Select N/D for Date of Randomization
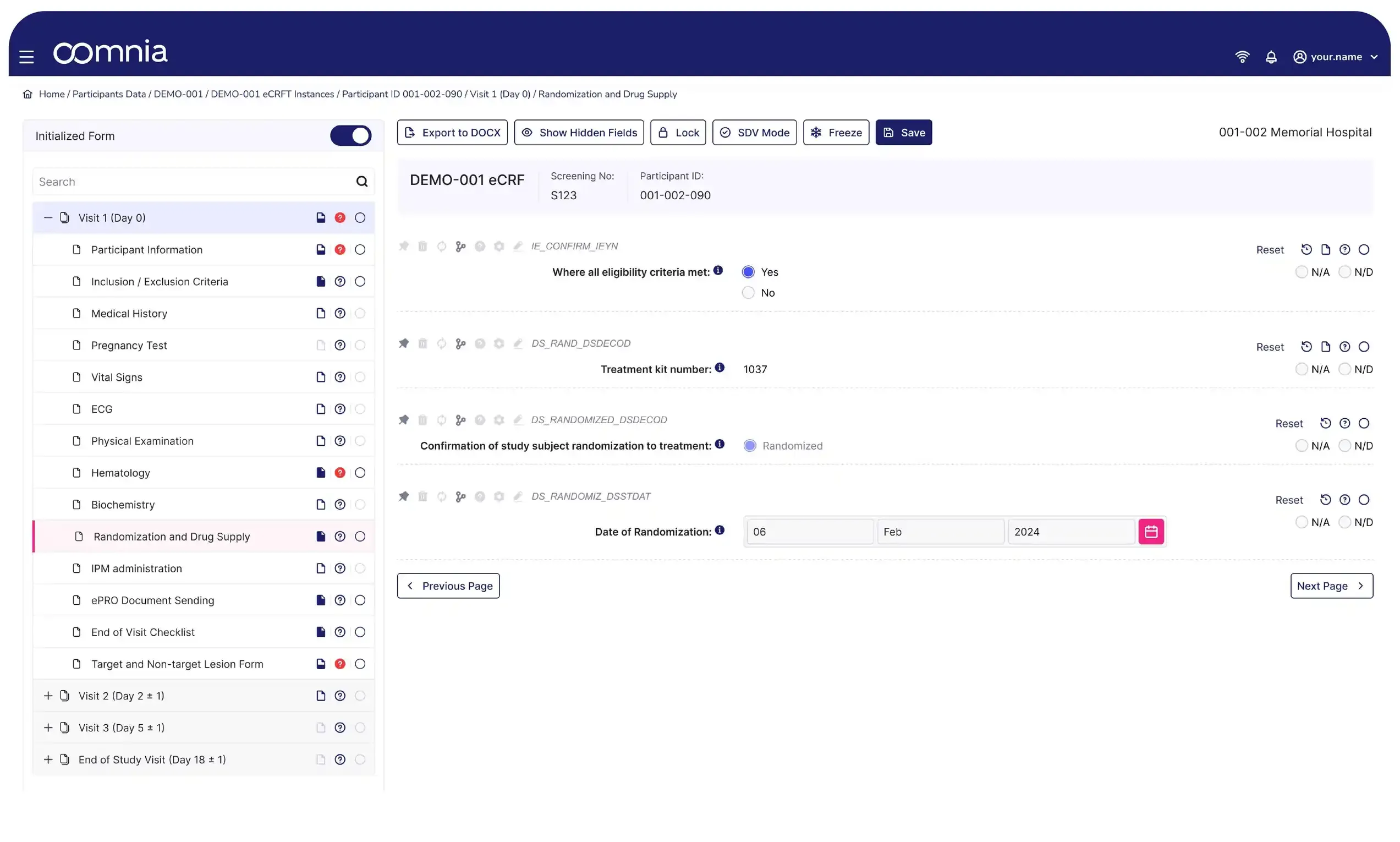The image size is (1400, 842). click(1344, 522)
